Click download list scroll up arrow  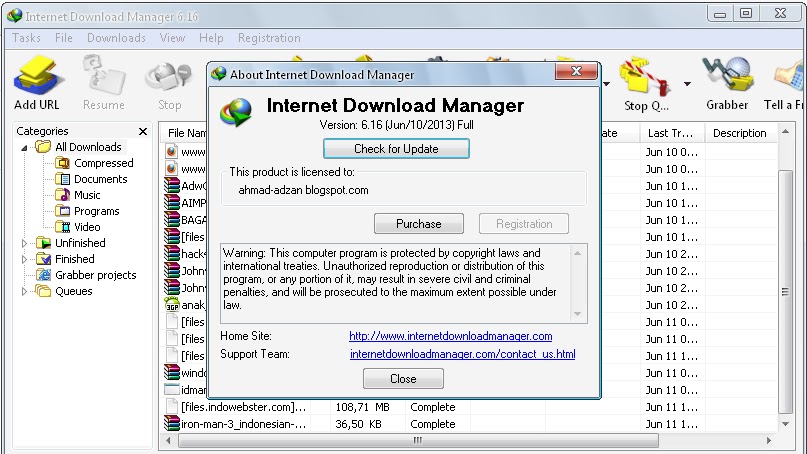[785, 132]
